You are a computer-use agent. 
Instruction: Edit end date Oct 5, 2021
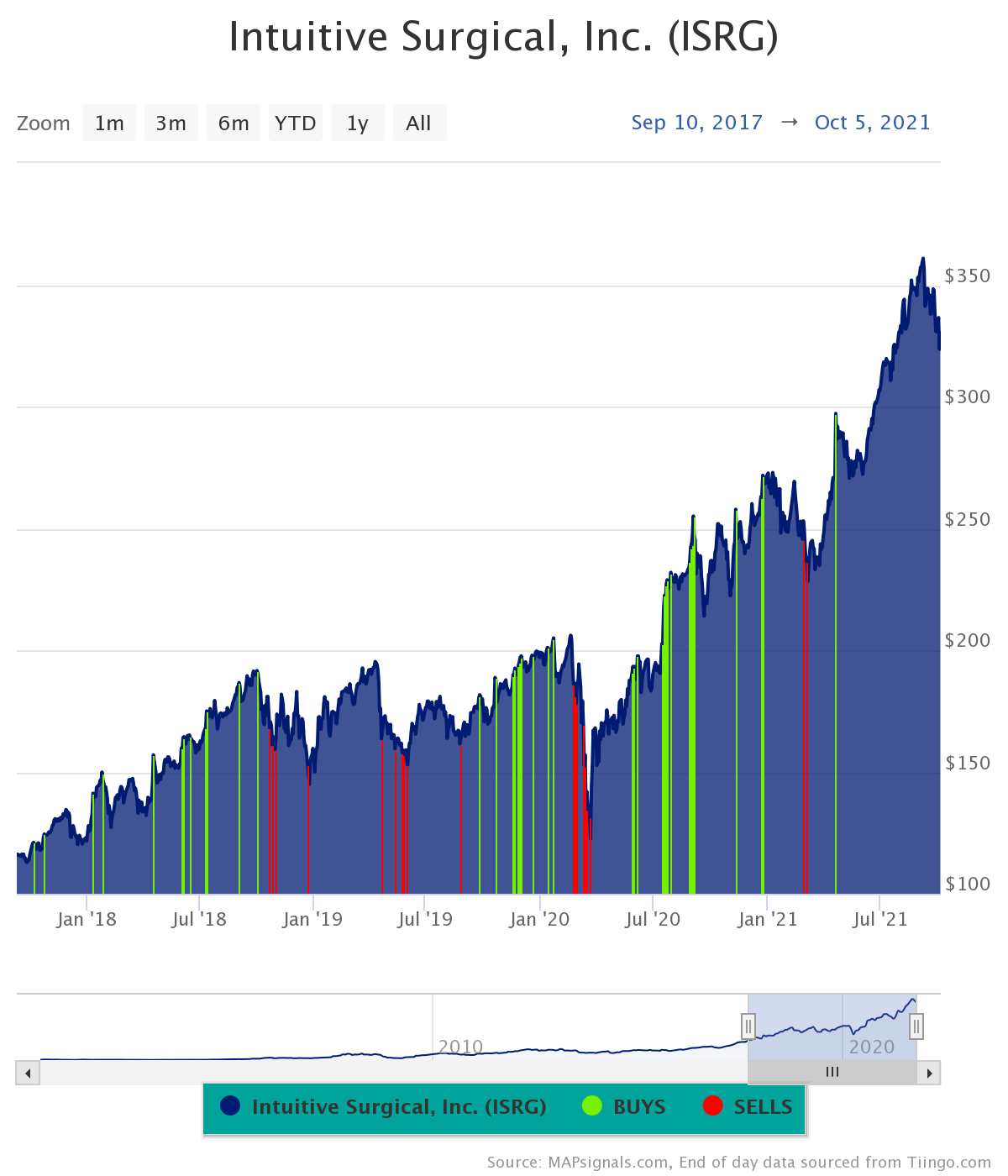pos(873,123)
